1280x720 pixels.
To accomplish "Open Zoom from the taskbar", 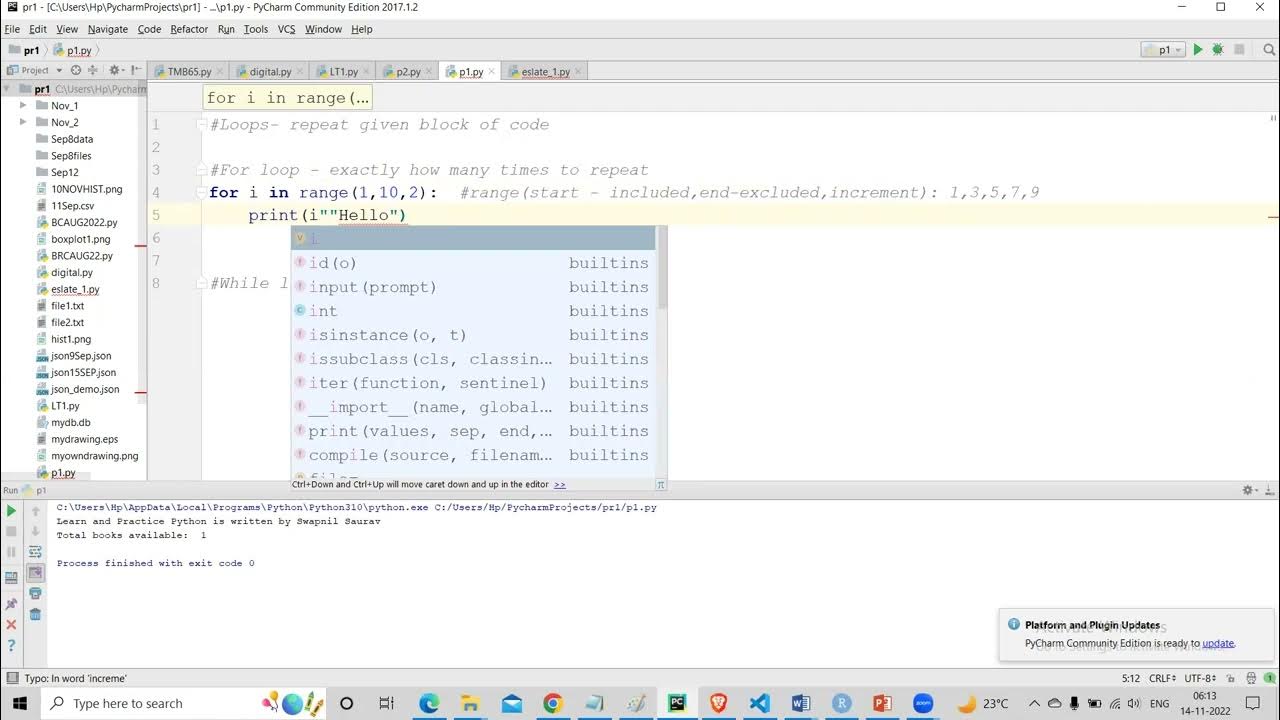I will click(x=923, y=703).
